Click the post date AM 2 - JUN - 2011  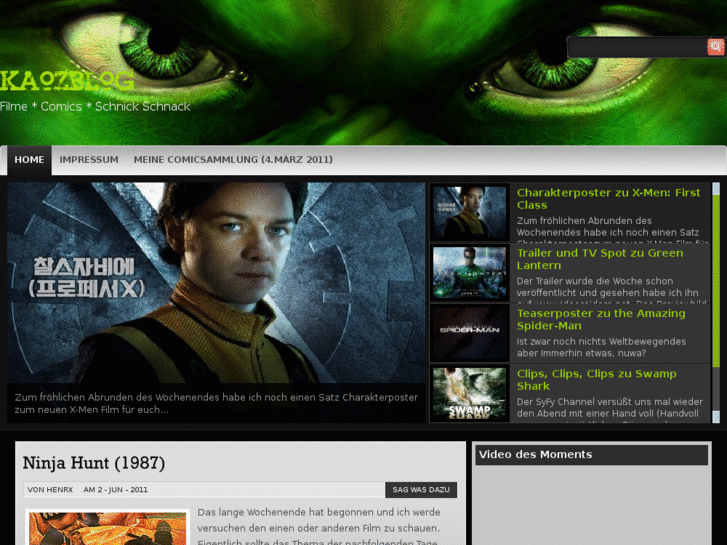coord(115,490)
